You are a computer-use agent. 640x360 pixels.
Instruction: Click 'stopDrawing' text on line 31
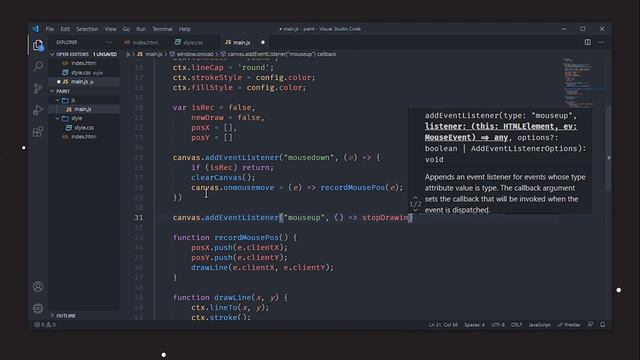pyautogui.click(x=385, y=218)
